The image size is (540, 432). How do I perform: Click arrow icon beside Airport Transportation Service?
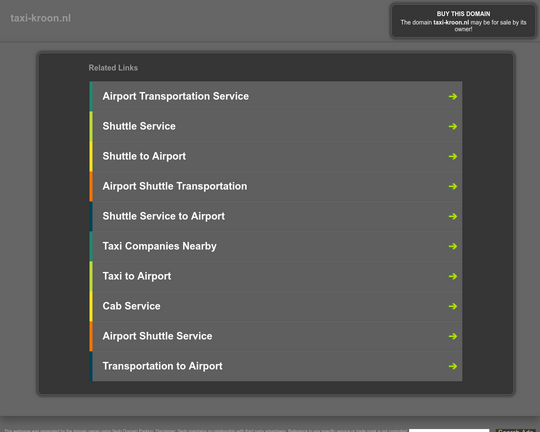453,96
